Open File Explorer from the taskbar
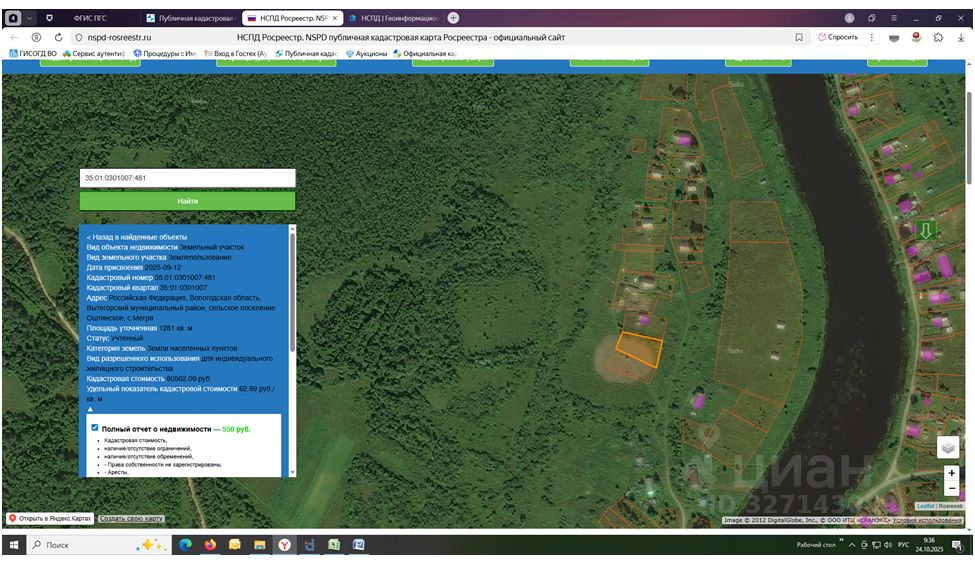The image size is (975, 564). 259,545
